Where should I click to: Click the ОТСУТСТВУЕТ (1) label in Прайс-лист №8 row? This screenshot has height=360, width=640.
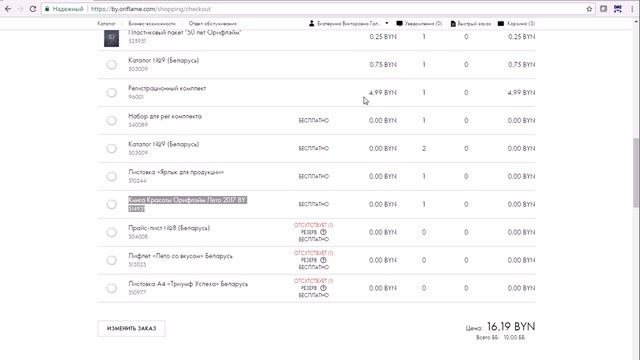pyautogui.click(x=313, y=225)
